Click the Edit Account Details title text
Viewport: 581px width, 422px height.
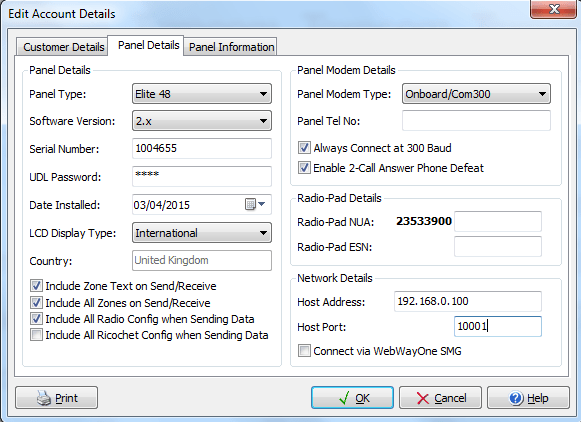click(x=62, y=14)
